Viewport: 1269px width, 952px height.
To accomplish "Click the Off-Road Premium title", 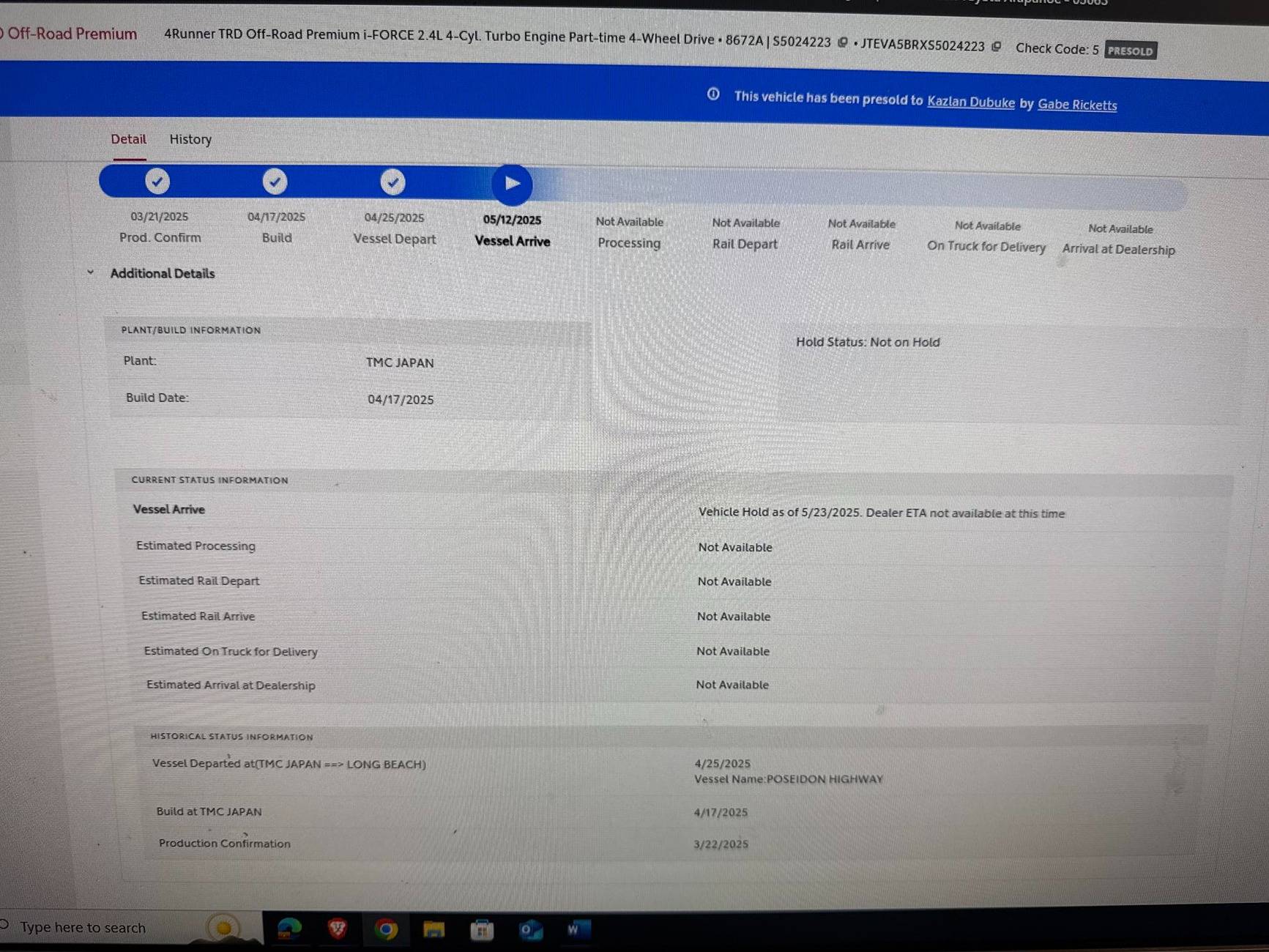I will tap(72, 34).
